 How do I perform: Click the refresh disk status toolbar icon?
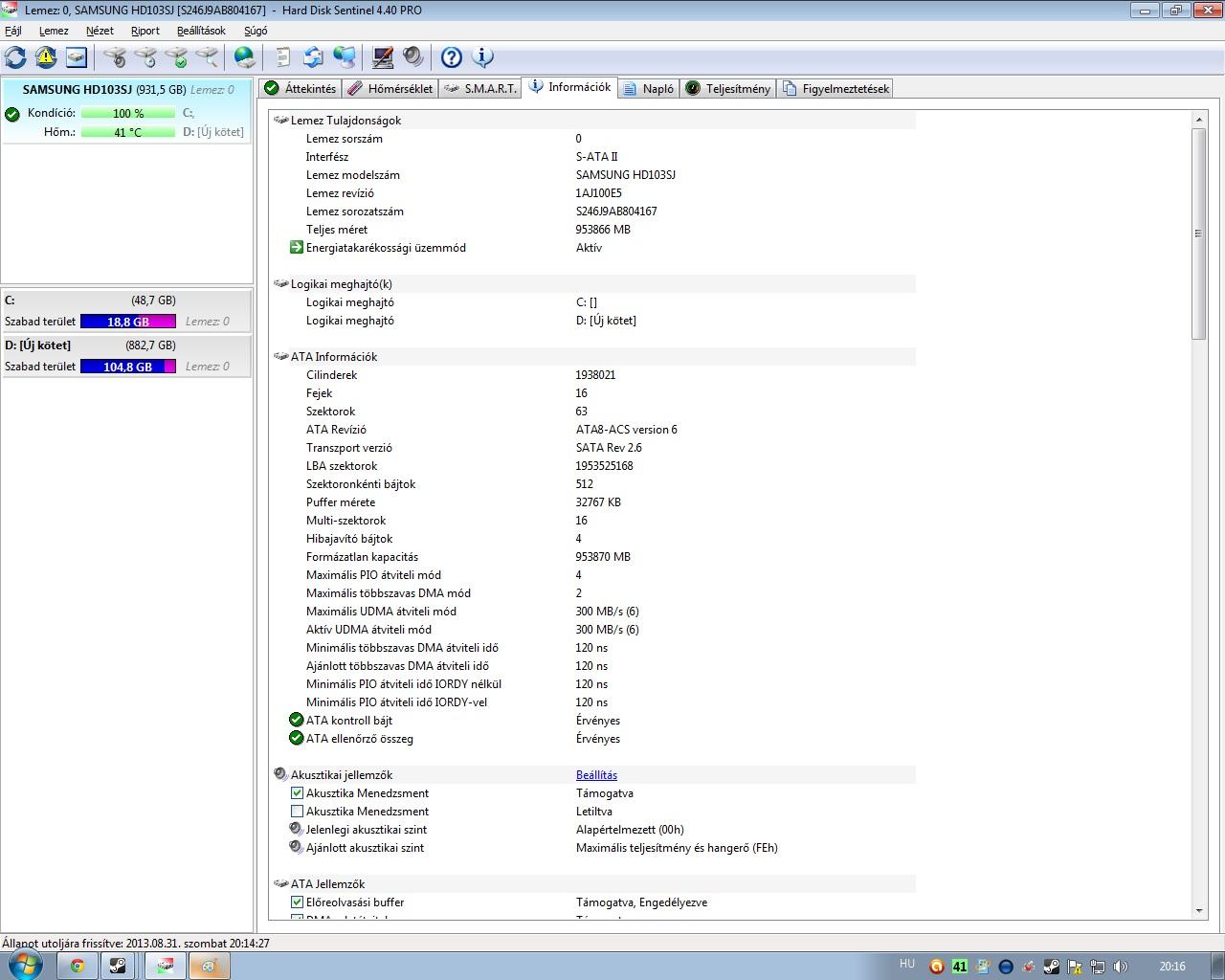(15, 57)
